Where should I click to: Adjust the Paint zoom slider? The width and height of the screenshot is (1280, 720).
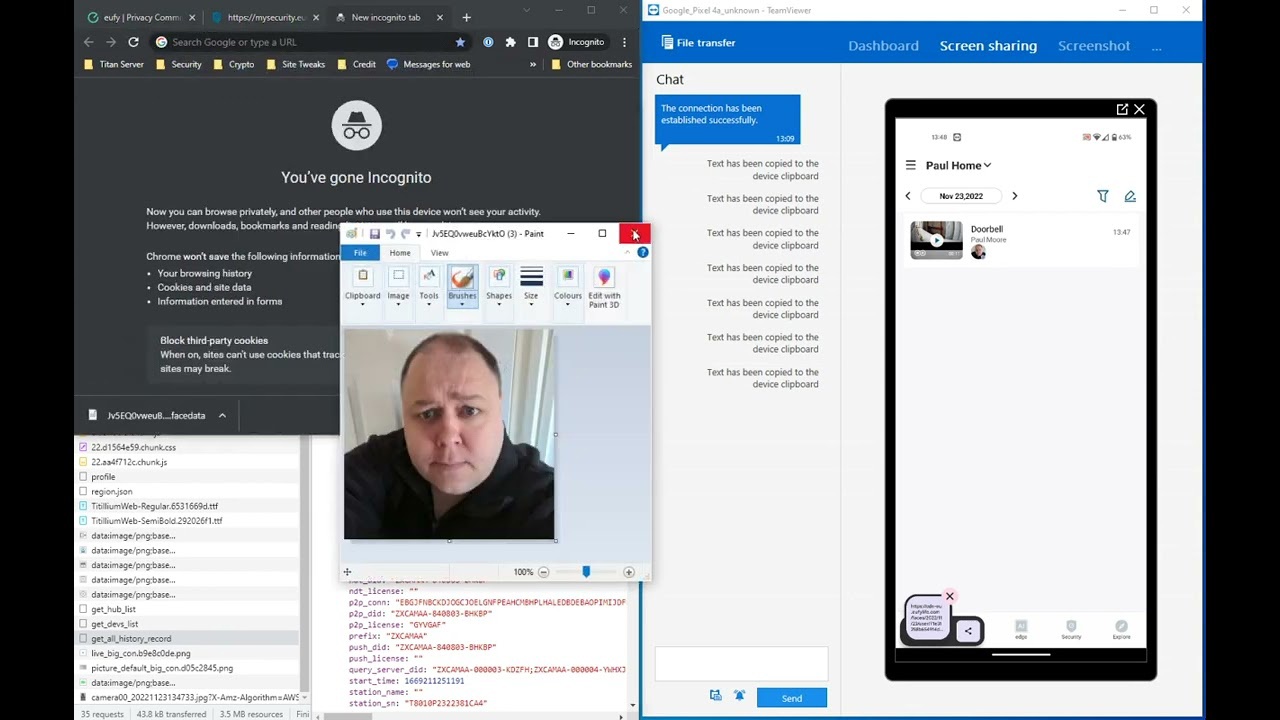click(586, 572)
